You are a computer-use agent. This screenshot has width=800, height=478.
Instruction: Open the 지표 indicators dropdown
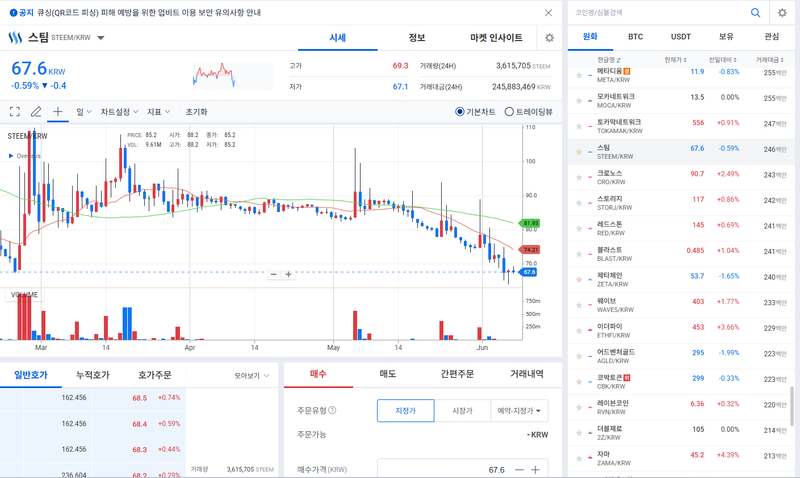click(159, 112)
